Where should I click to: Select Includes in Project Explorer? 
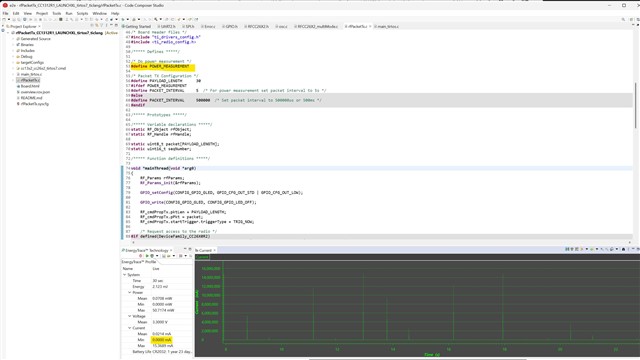click(x=27, y=51)
